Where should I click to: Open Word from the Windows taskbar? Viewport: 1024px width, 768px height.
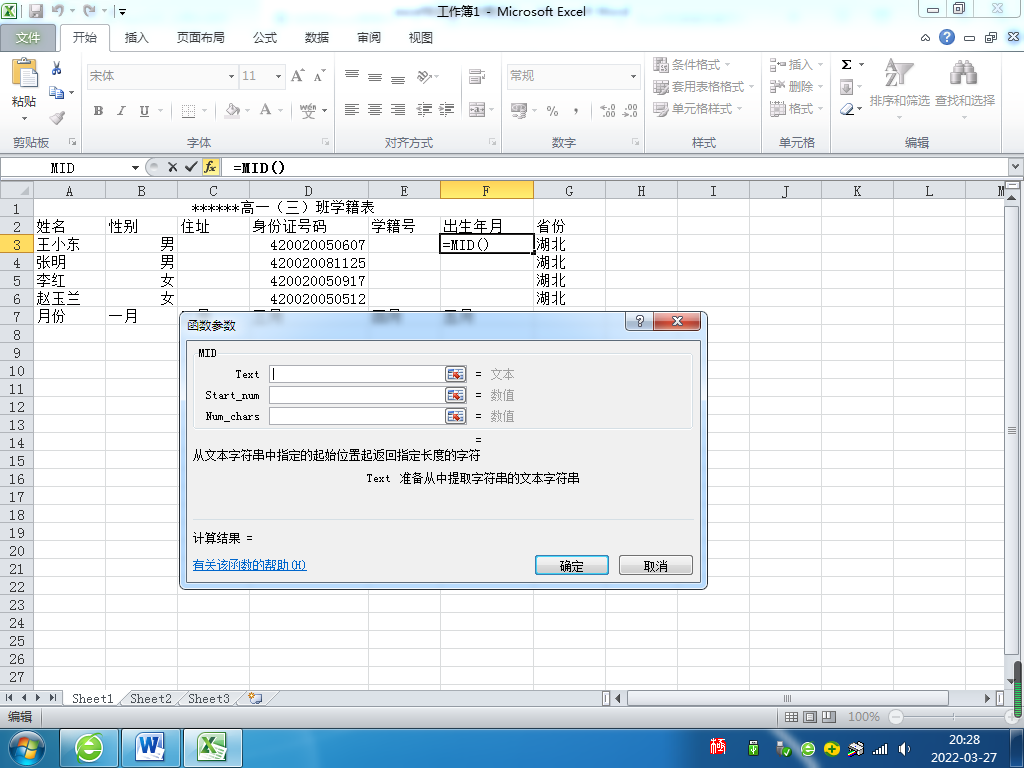coord(152,748)
